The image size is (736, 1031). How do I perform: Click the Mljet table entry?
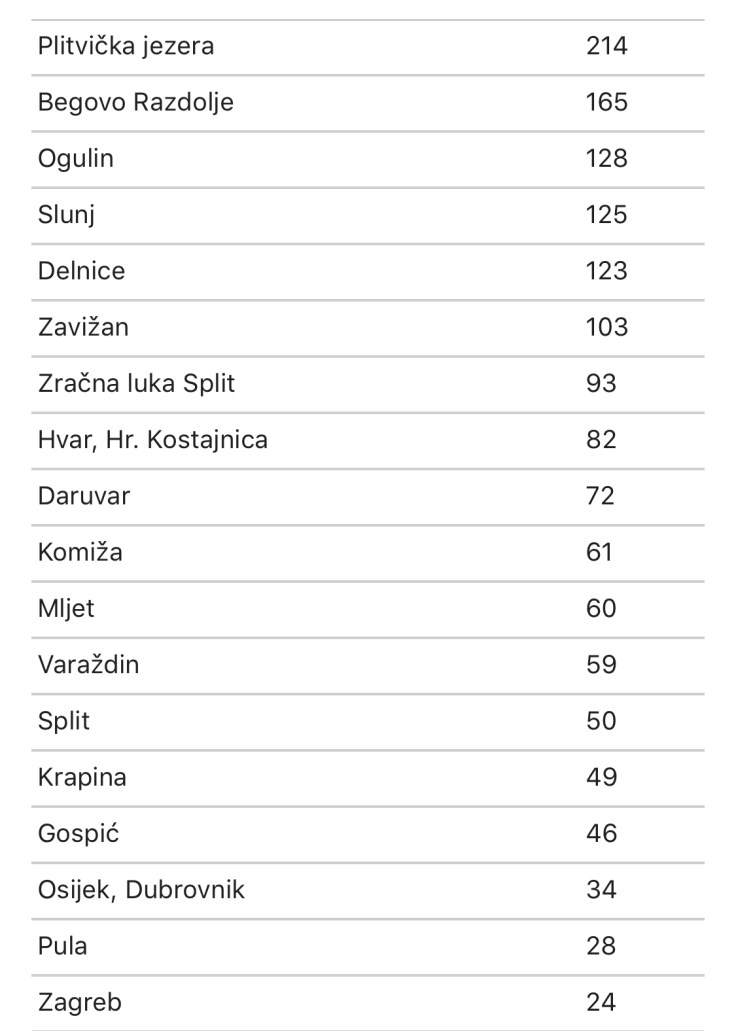point(66,608)
